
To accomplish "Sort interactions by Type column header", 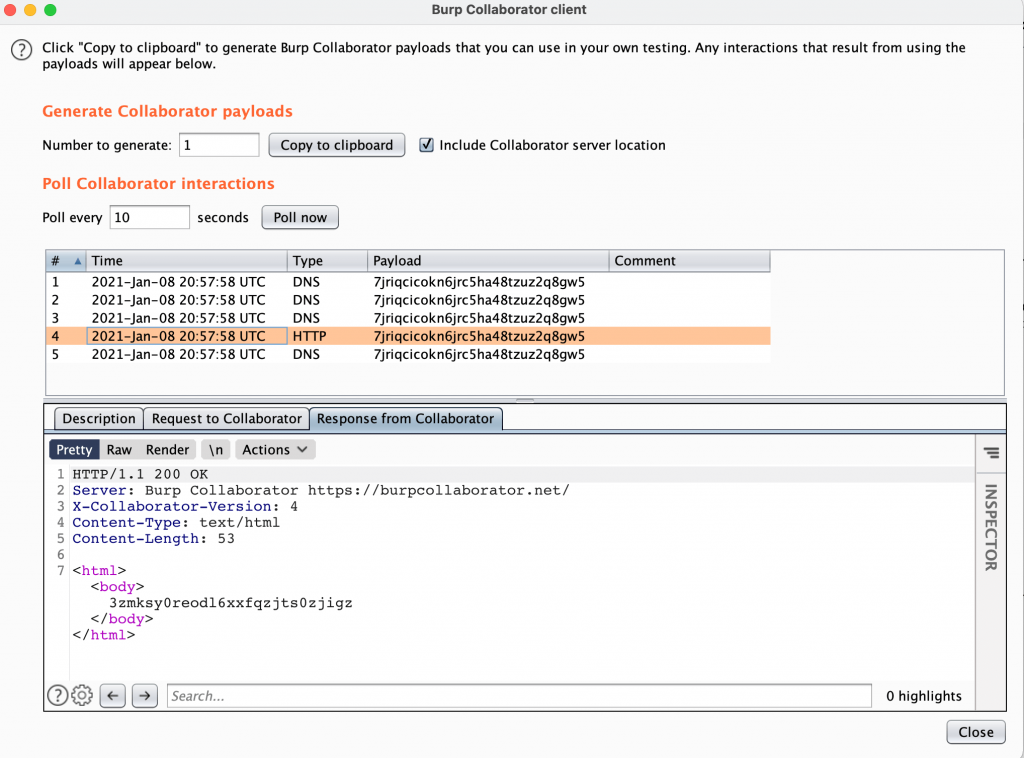I will 327,261.
